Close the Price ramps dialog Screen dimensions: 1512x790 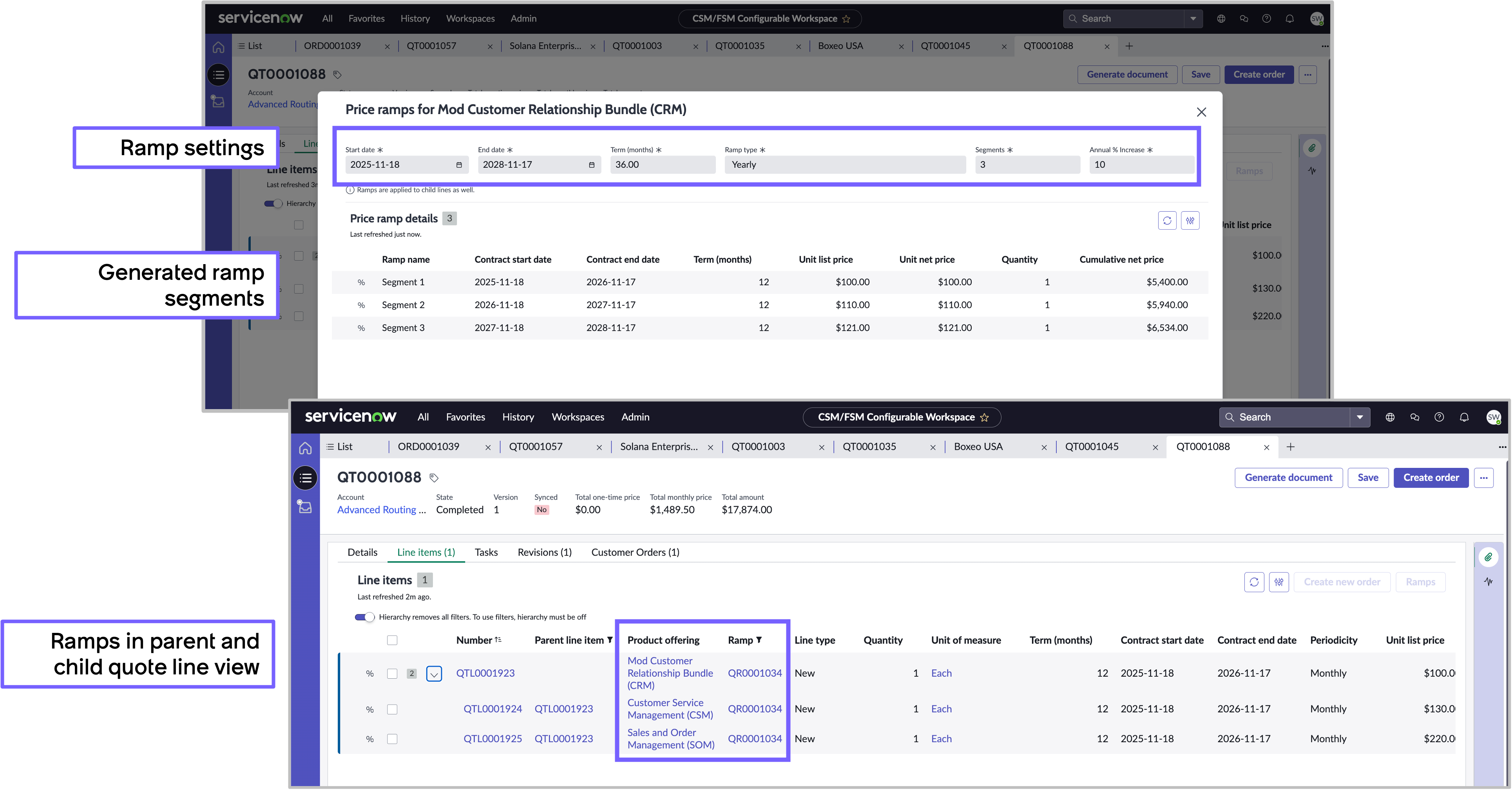(x=1202, y=112)
